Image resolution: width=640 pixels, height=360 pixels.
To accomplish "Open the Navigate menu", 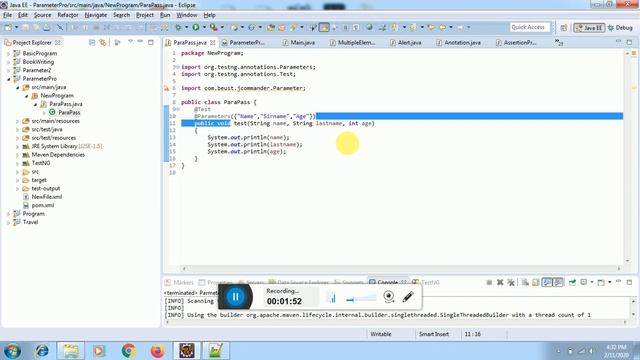I will (96, 15).
